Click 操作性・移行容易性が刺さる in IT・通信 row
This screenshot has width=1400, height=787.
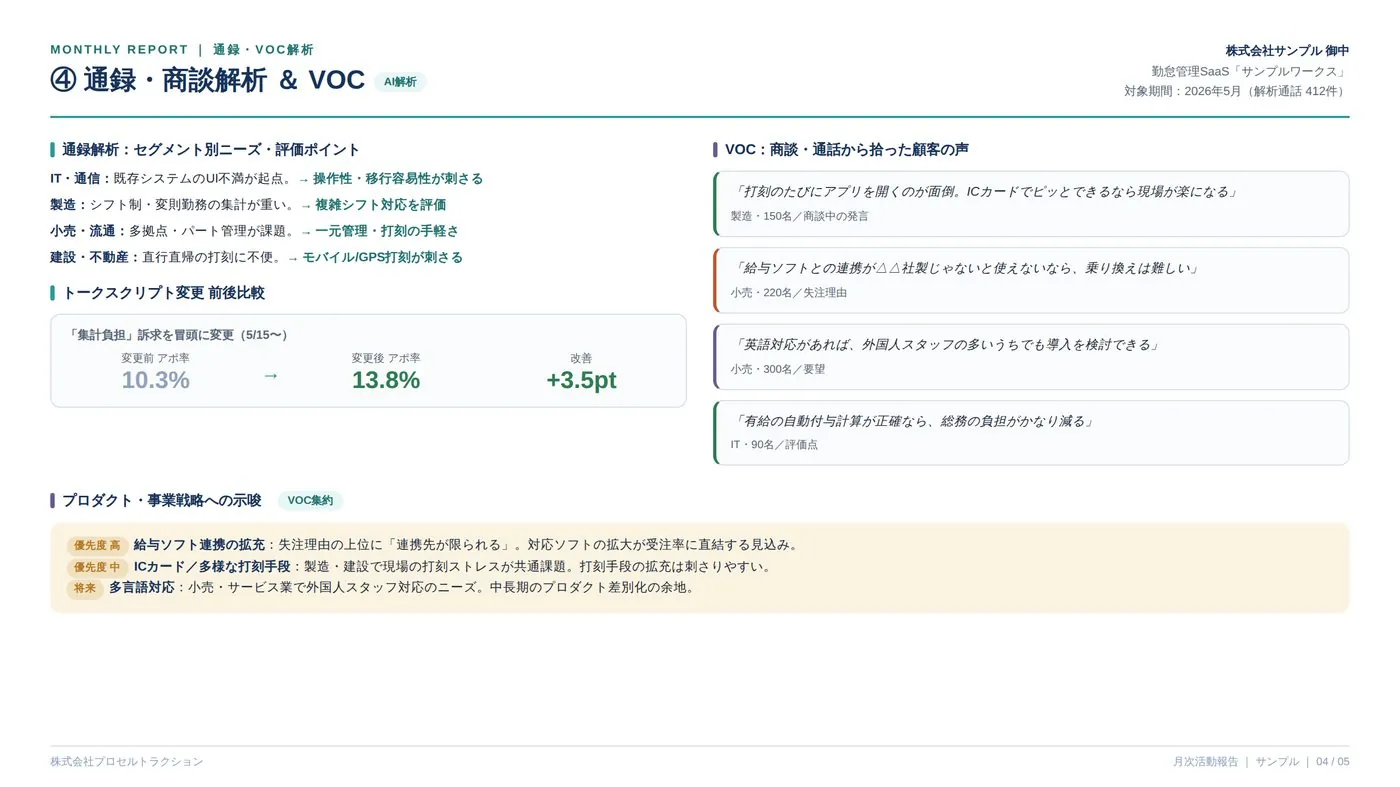(x=398, y=179)
